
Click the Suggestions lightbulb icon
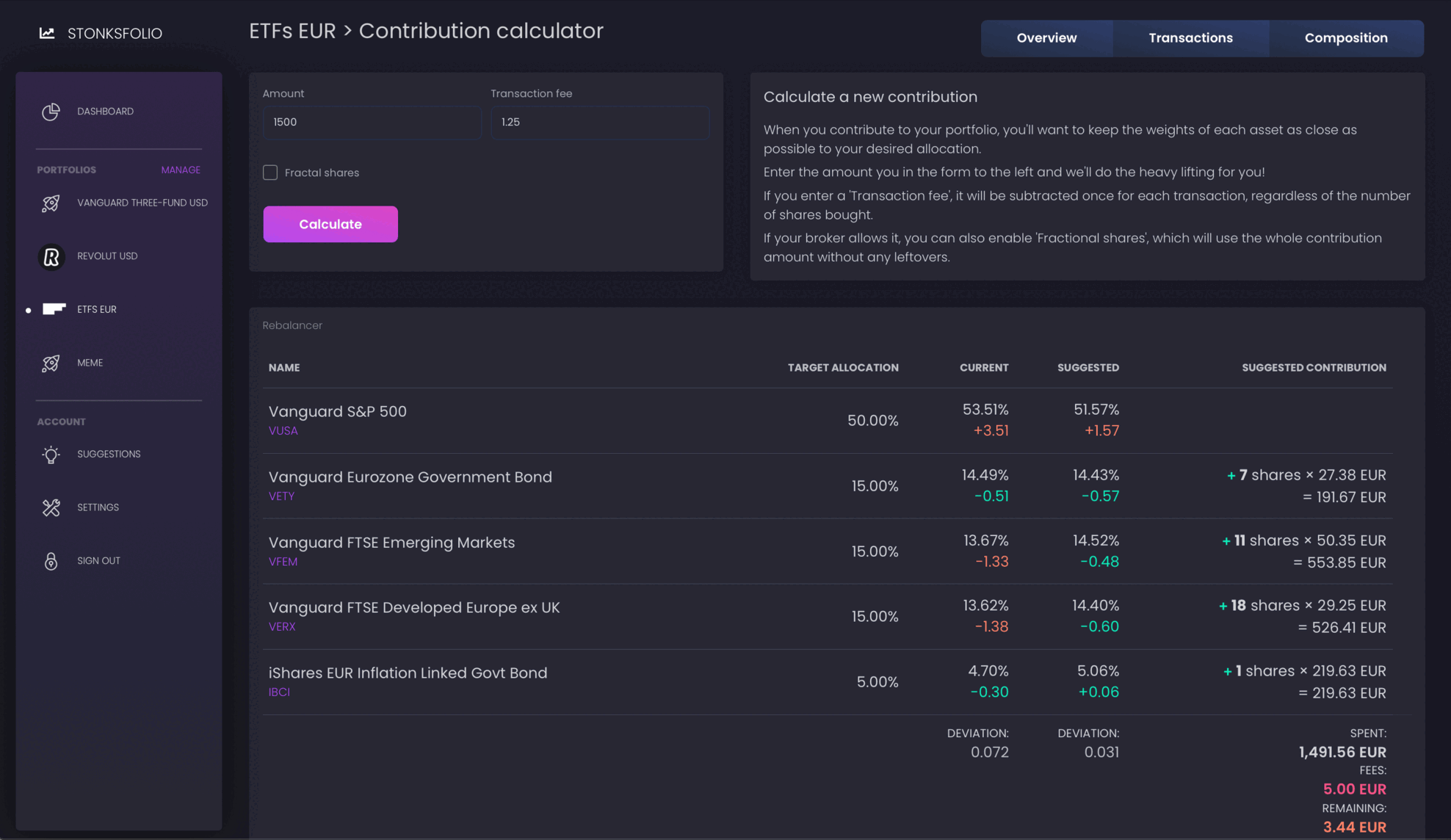pyautogui.click(x=51, y=455)
